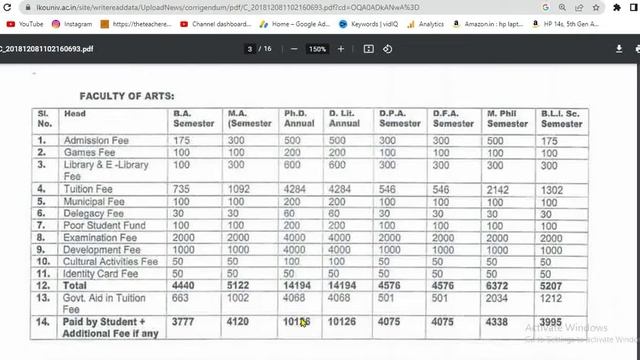Click the Fit to page icon
Screen dimensions: 640x360
coord(369,49)
